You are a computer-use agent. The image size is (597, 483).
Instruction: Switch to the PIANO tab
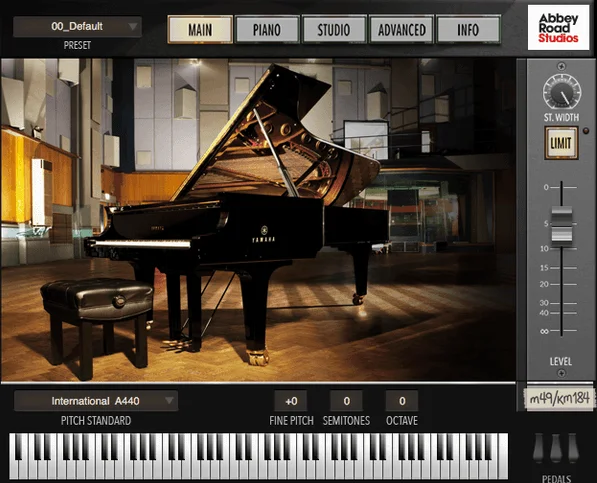click(267, 30)
